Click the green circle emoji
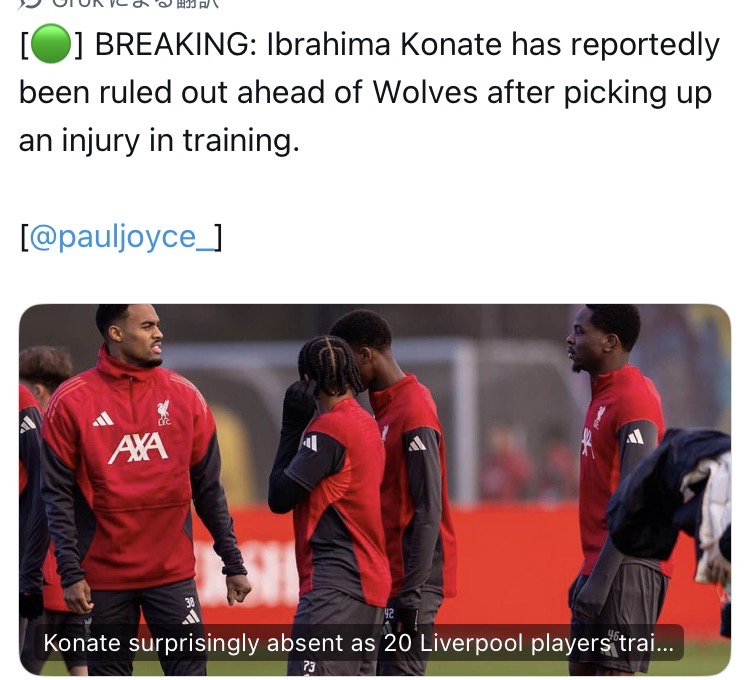Screen dimensions: 750x680 [x=51, y=44]
